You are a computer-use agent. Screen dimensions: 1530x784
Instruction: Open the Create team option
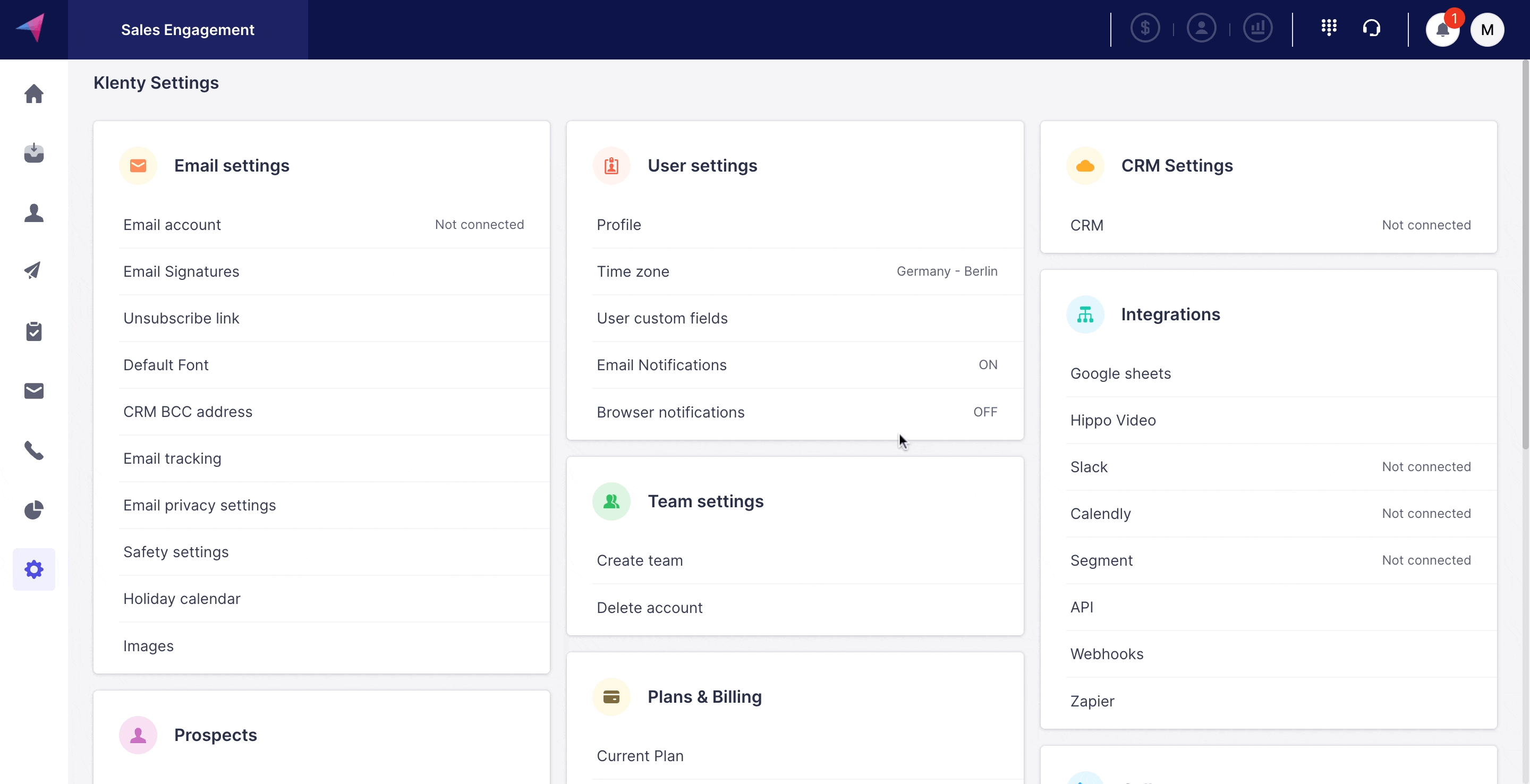coord(640,561)
